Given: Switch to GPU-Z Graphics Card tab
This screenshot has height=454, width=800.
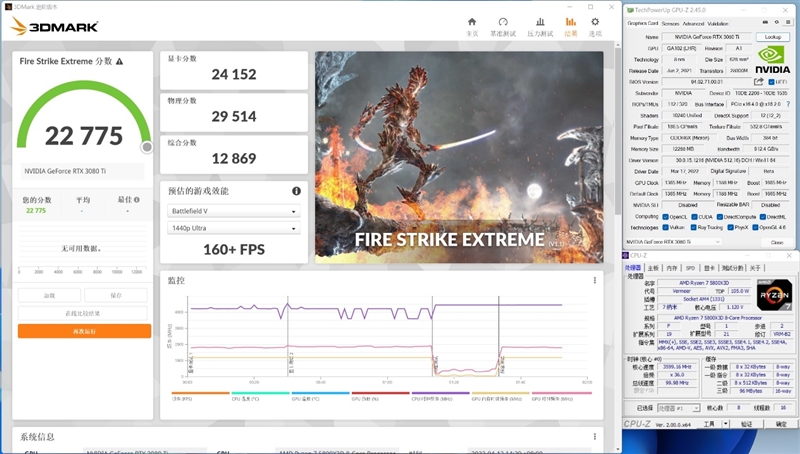Looking at the screenshot, I should 642,23.
